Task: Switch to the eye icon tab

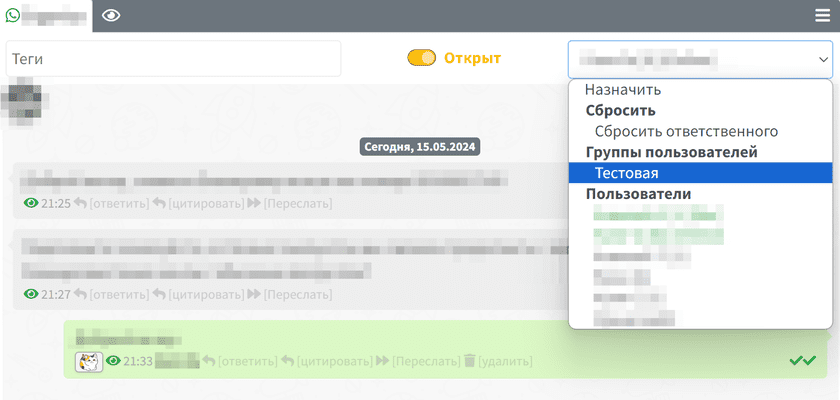Action: pos(111,16)
